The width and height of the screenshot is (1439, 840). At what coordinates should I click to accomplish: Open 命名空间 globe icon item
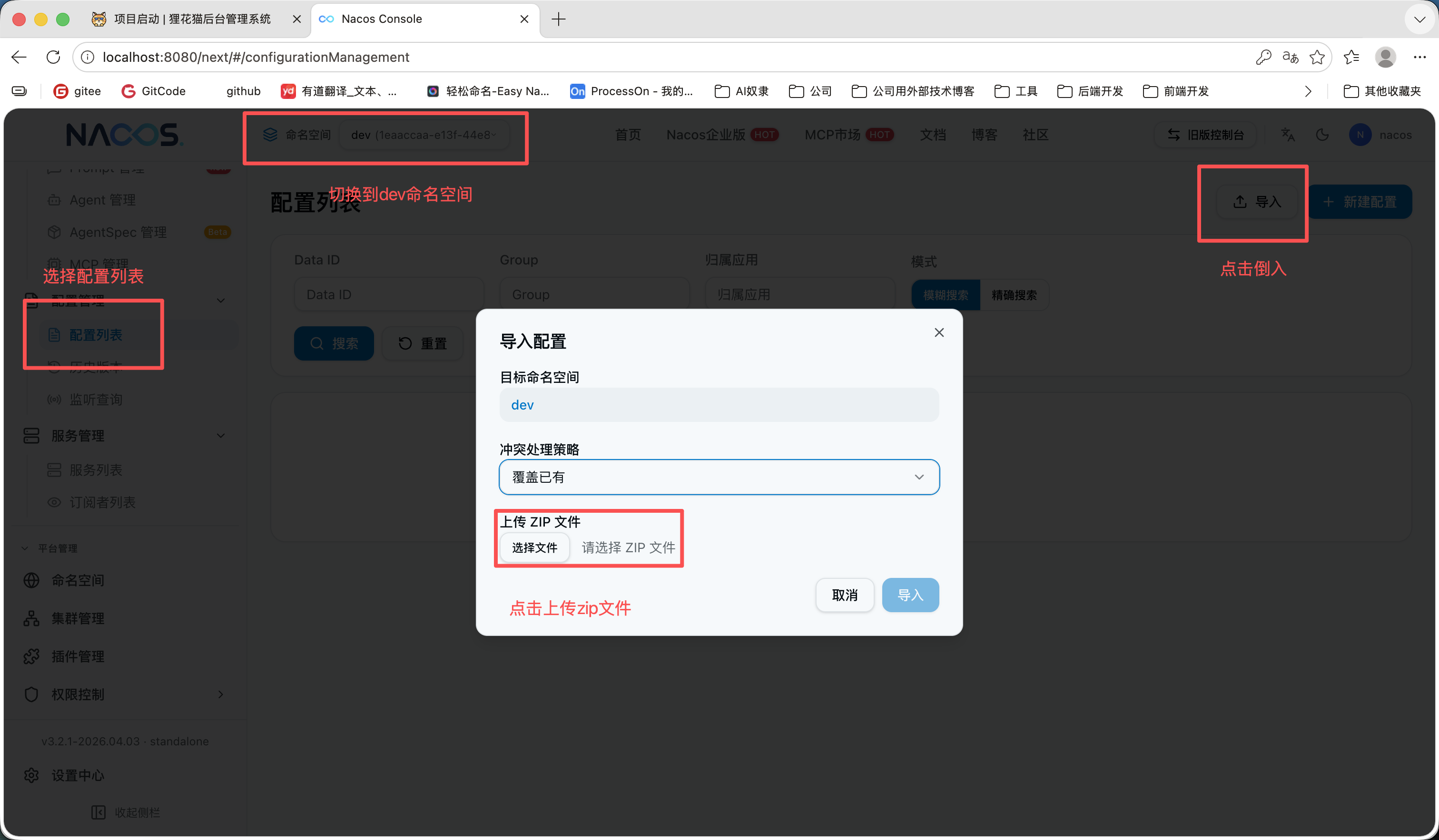(31, 580)
